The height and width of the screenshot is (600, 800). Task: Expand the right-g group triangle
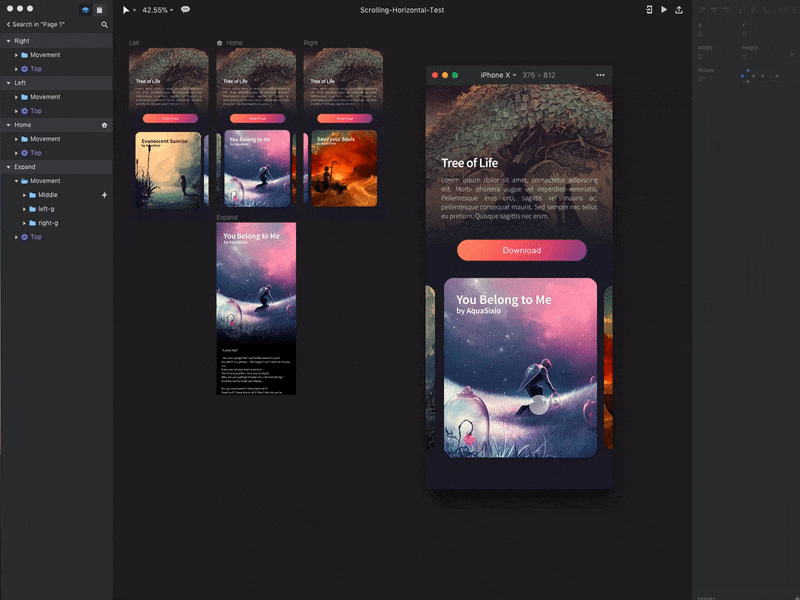pos(24,223)
